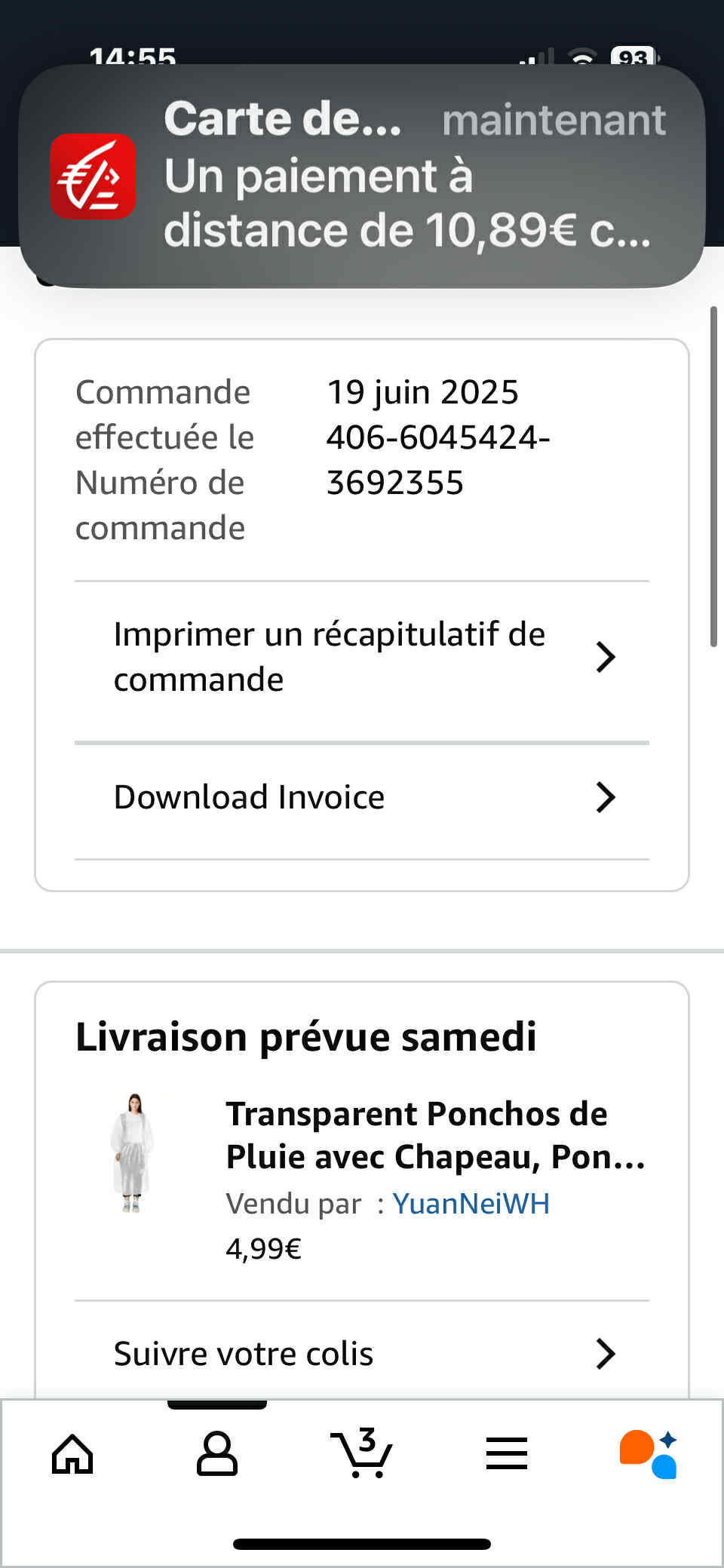
Task: Tap the battery indicator in status bar
Action: tap(635, 57)
